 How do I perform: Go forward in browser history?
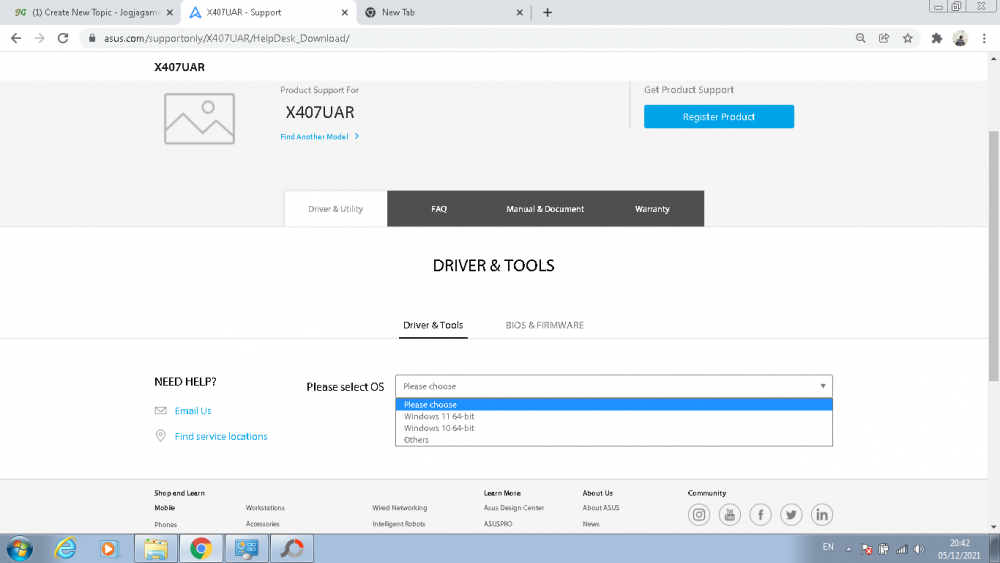(40, 38)
